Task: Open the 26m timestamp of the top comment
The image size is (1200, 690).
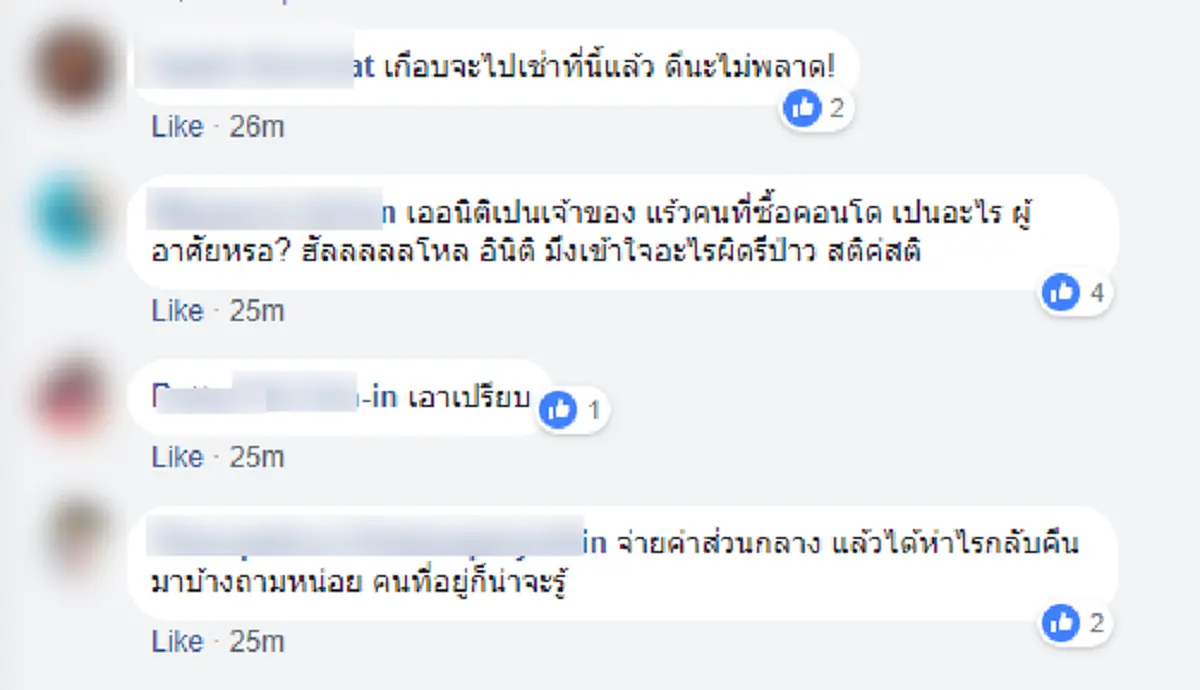Action: pyautogui.click(x=257, y=126)
